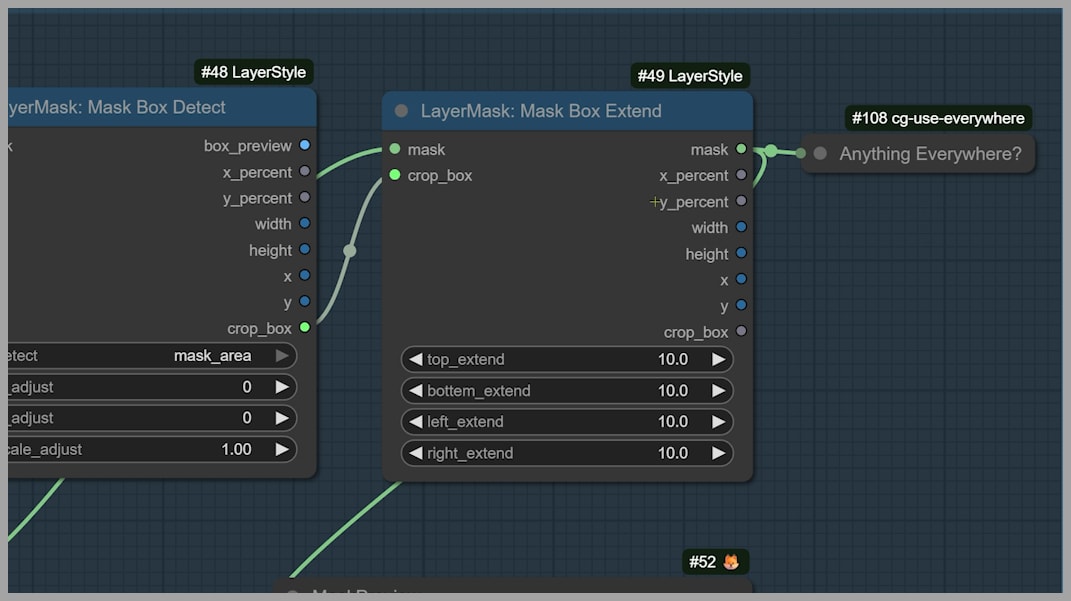Toggle the Anything Everywhere? node collapse dot
The width and height of the screenshot is (1071, 601).
pyautogui.click(x=820, y=154)
